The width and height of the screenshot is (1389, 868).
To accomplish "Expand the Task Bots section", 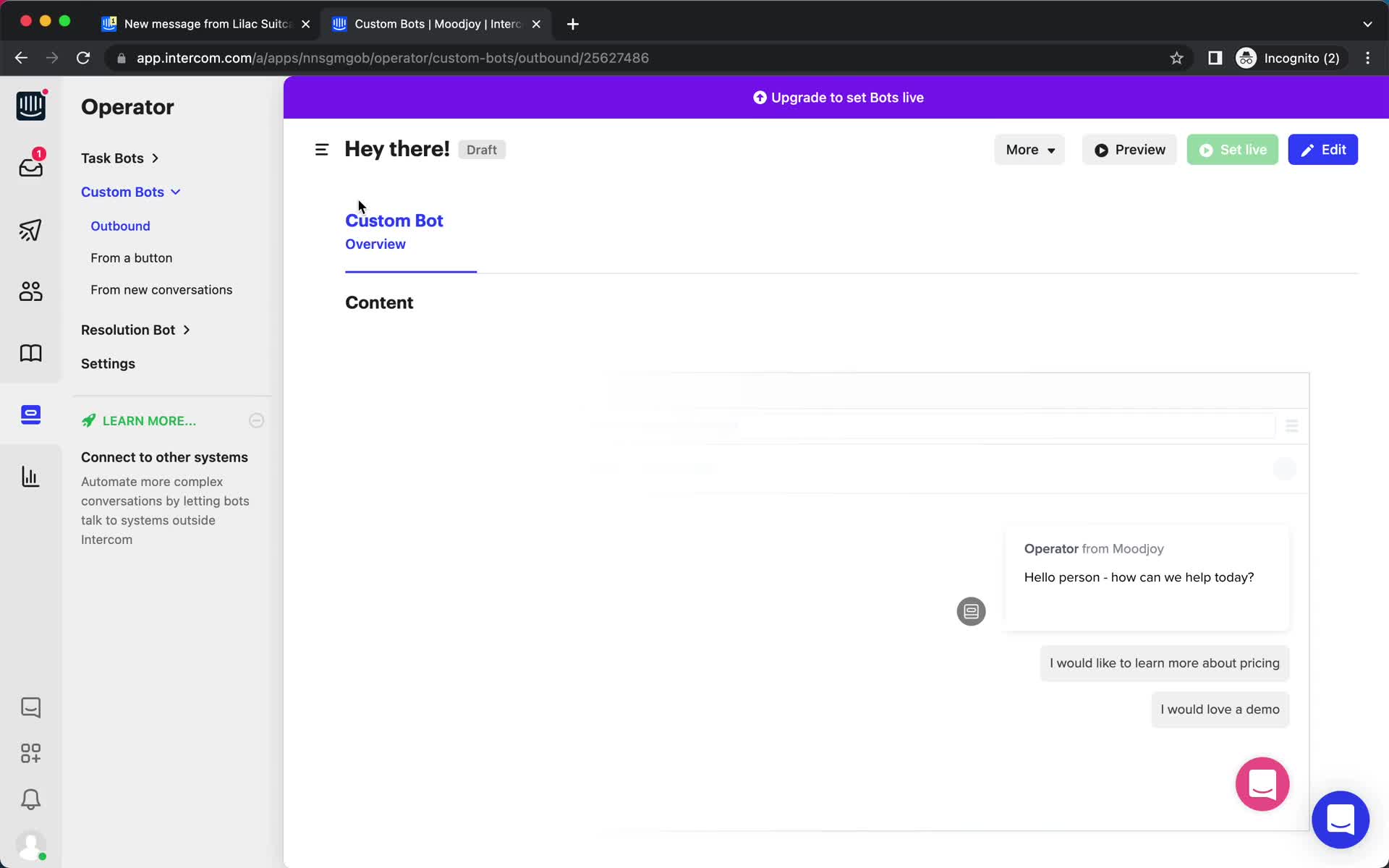I will tap(120, 158).
